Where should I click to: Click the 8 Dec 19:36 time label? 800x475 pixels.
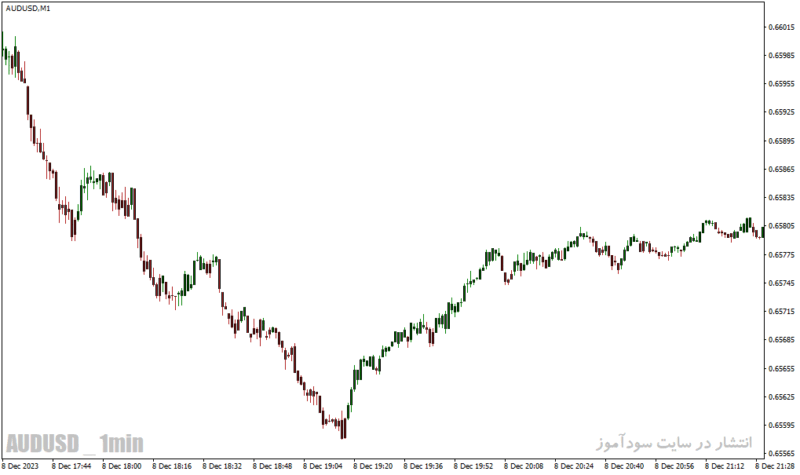(x=423, y=466)
